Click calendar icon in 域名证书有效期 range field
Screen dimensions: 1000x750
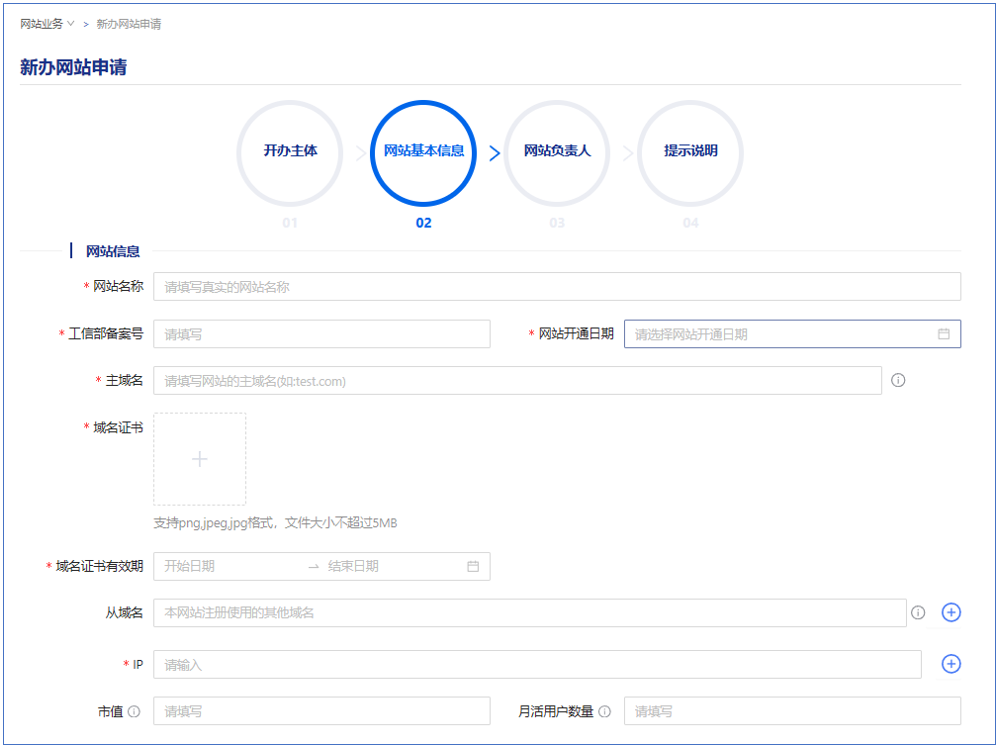[473, 566]
